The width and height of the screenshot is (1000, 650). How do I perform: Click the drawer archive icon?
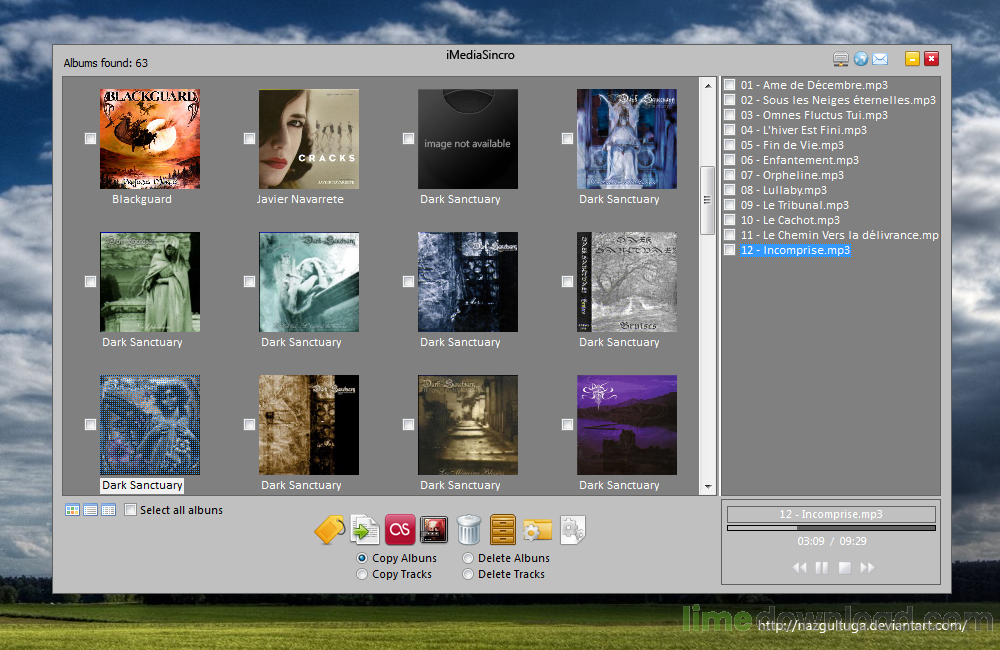pyautogui.click(x=502, y=530)
